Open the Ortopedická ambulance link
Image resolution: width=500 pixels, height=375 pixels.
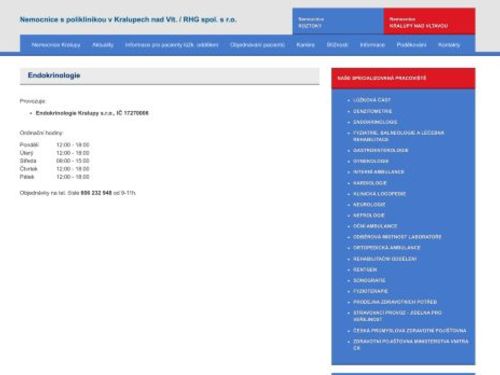pyautogui.click(x=387, y=248)
